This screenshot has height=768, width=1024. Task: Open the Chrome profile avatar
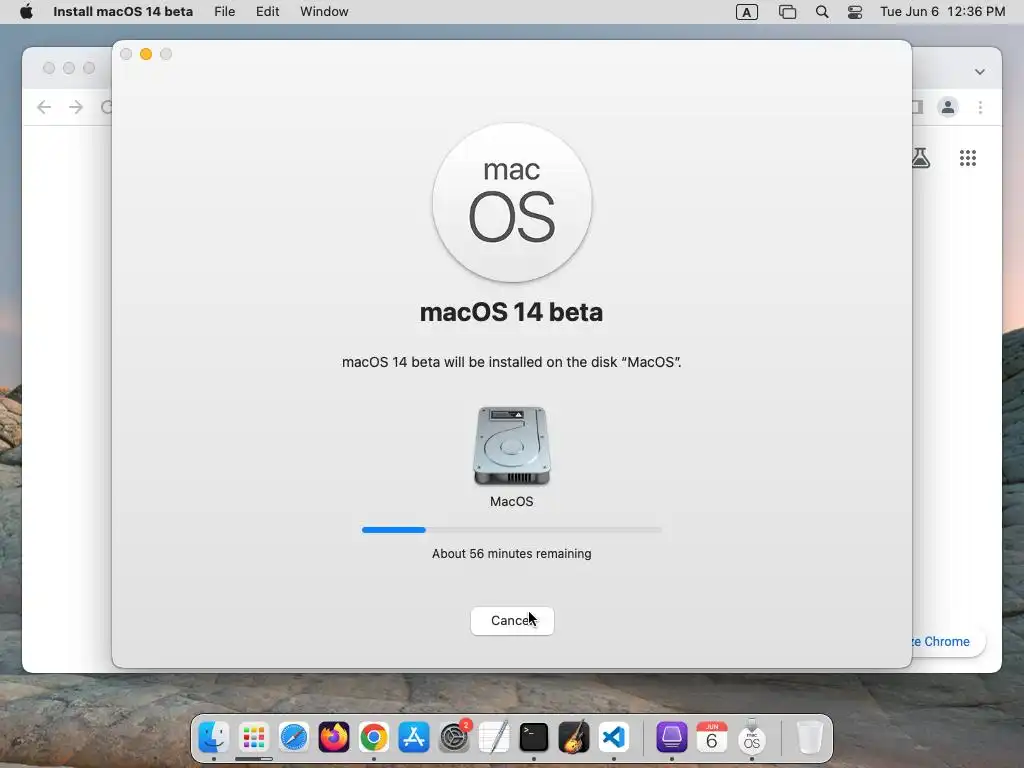tap(948, 107)
